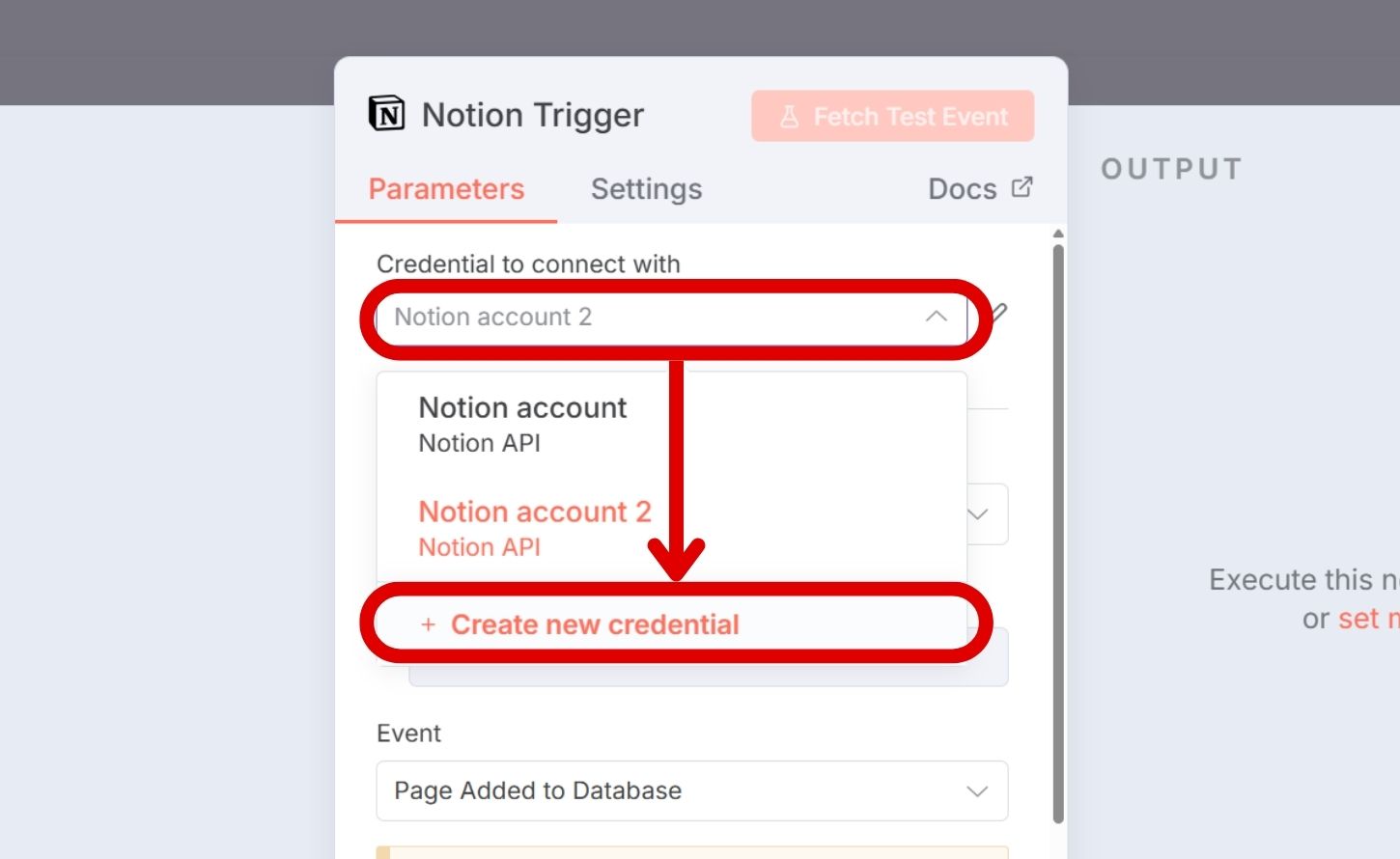This screenshot has width=1400, height=859.
Task: Open the Settings tab
Action: 646,189
